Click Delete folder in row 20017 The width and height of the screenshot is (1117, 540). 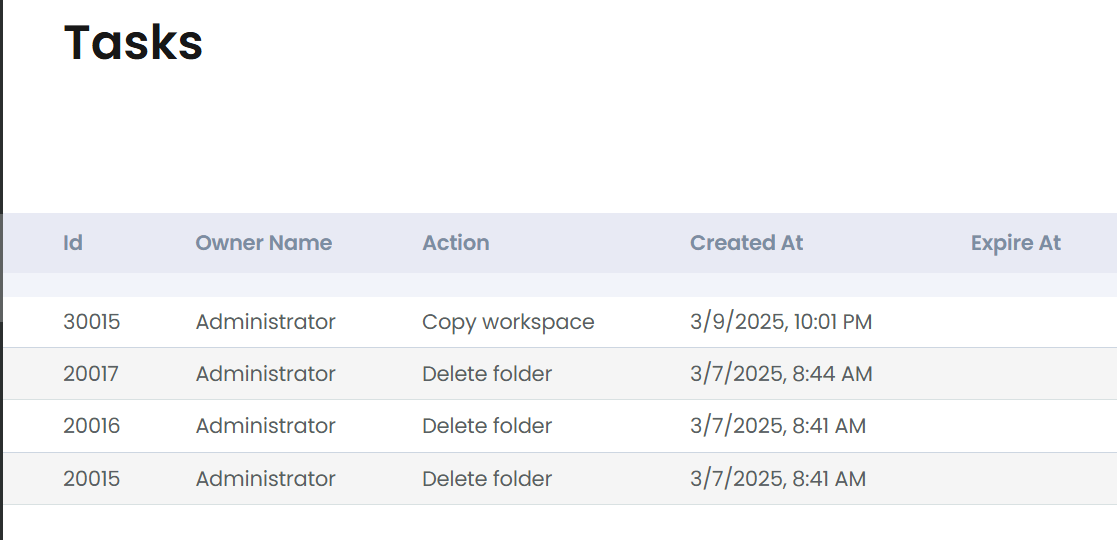(x=487, y=374)
